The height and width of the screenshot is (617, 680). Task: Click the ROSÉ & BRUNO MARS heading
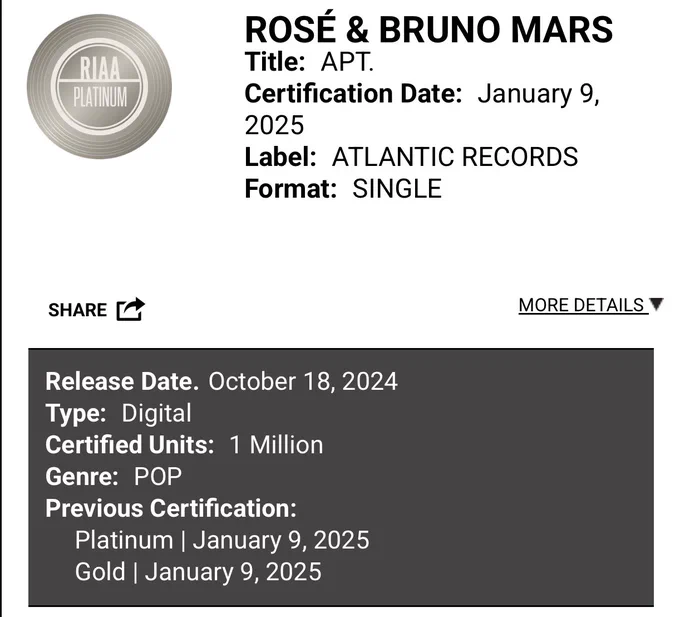[429, 29]
